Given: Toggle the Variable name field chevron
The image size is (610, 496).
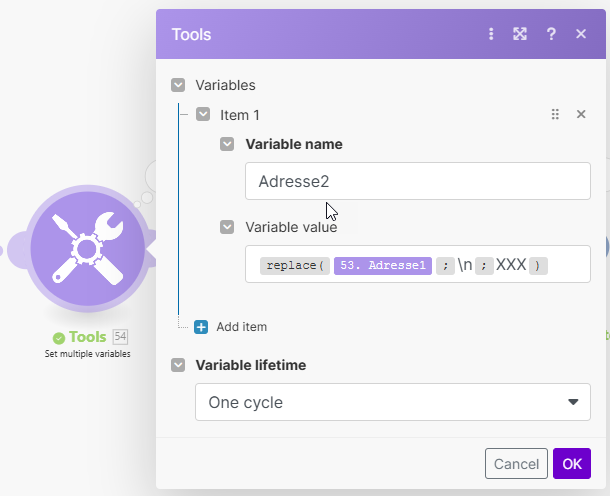Looking at the screenshot, I should click(227, 144).
